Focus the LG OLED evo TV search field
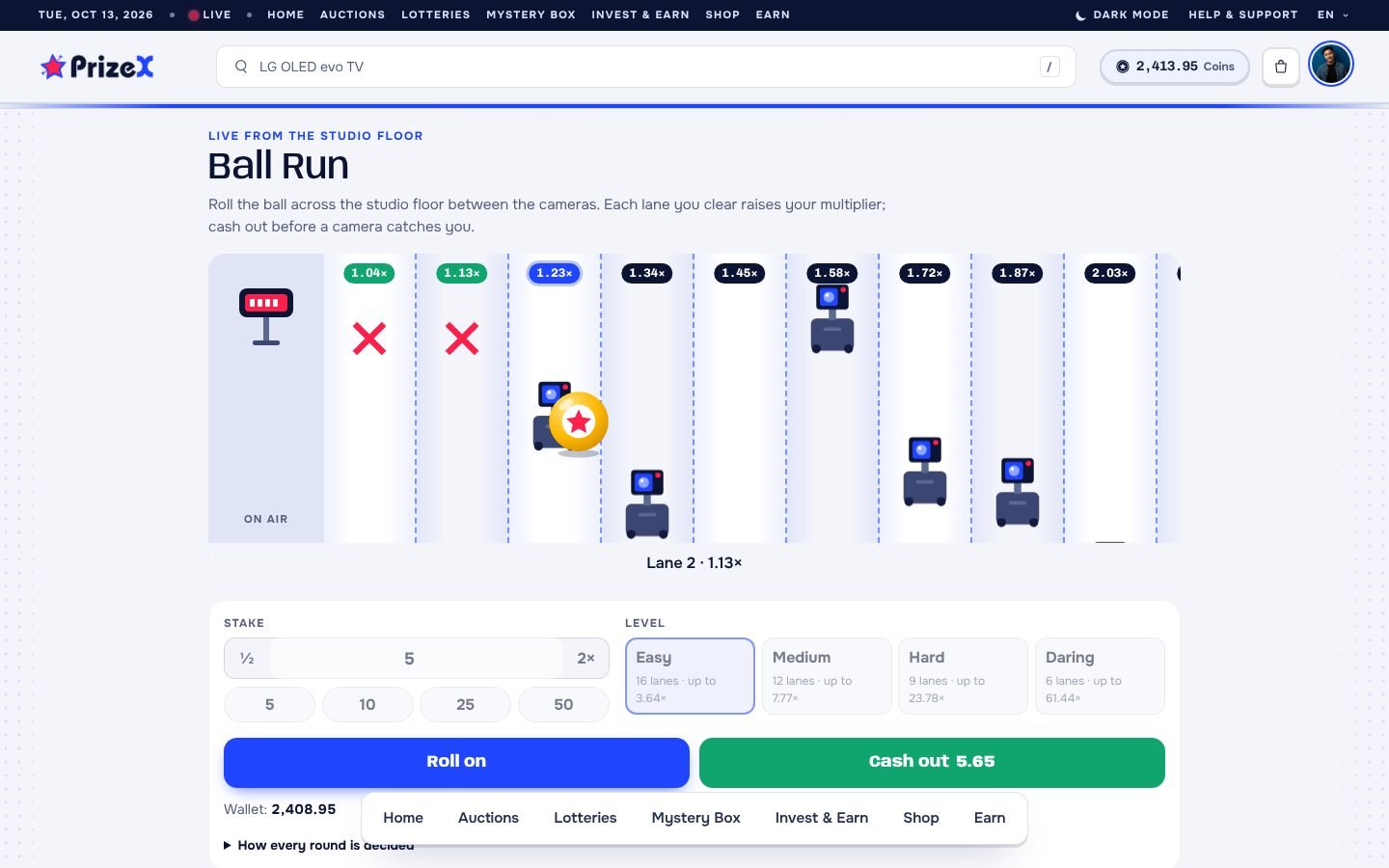The image size is (1389, 868). point(646,67)
